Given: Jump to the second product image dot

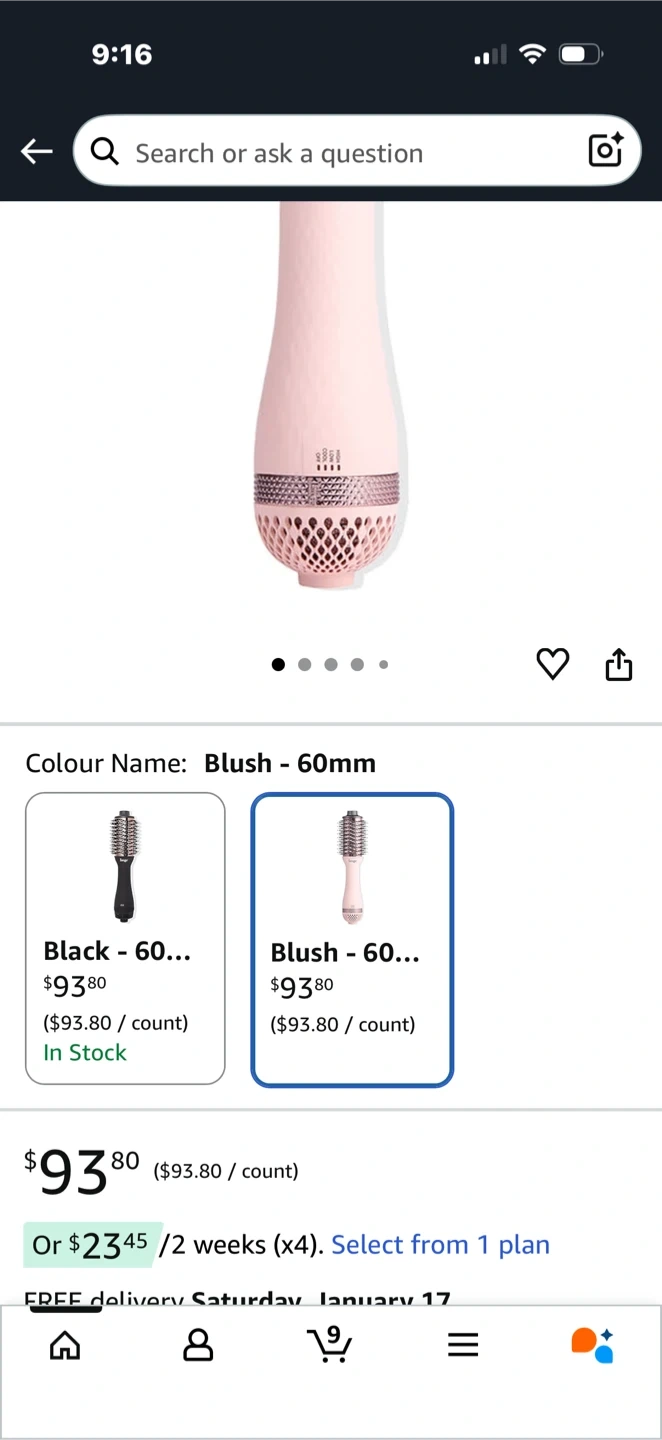Looking at the screenshot, I should tap(305, 664).
